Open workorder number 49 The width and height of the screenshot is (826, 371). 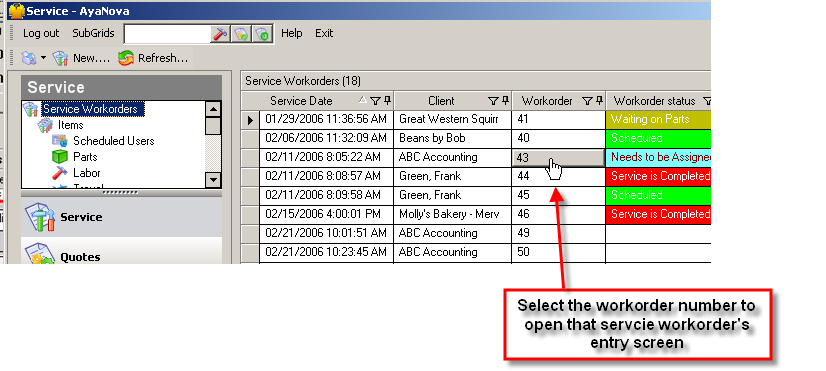pos(558,233)
